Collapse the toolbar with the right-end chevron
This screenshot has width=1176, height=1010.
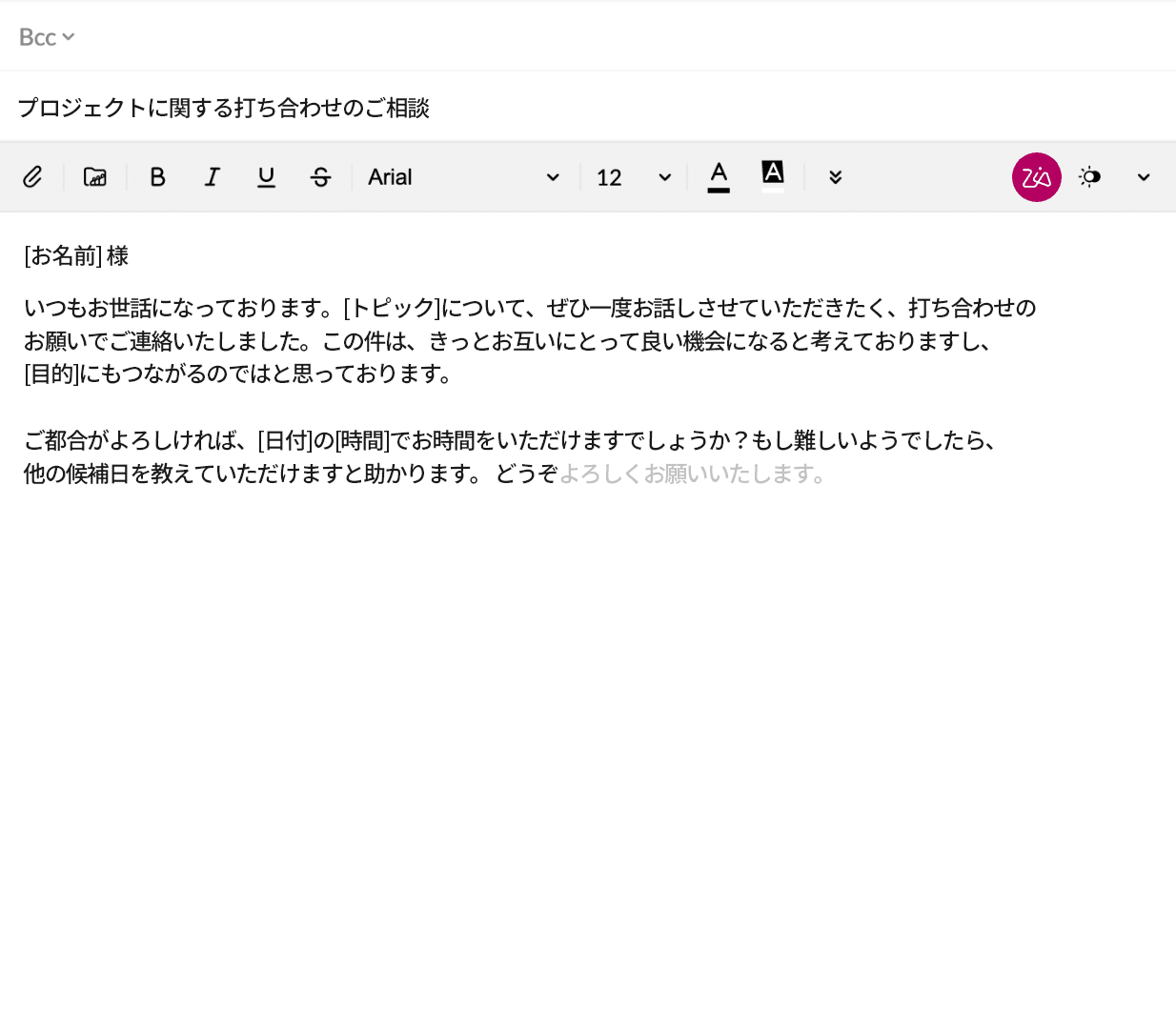point(1144,177)
